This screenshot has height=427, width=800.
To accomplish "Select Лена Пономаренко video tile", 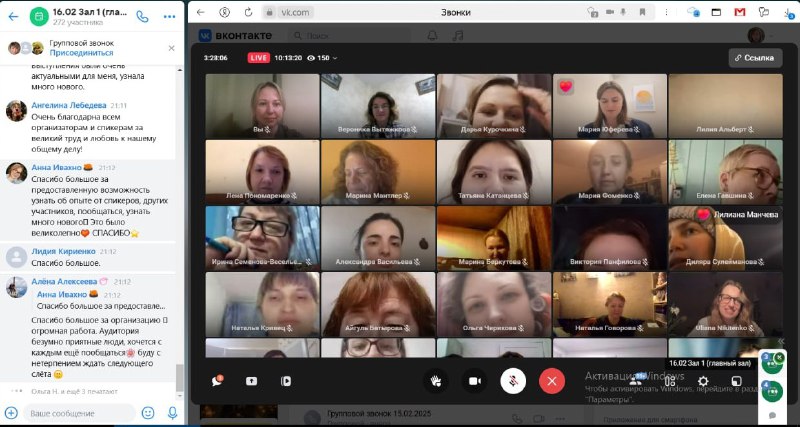I will point(262,172).
